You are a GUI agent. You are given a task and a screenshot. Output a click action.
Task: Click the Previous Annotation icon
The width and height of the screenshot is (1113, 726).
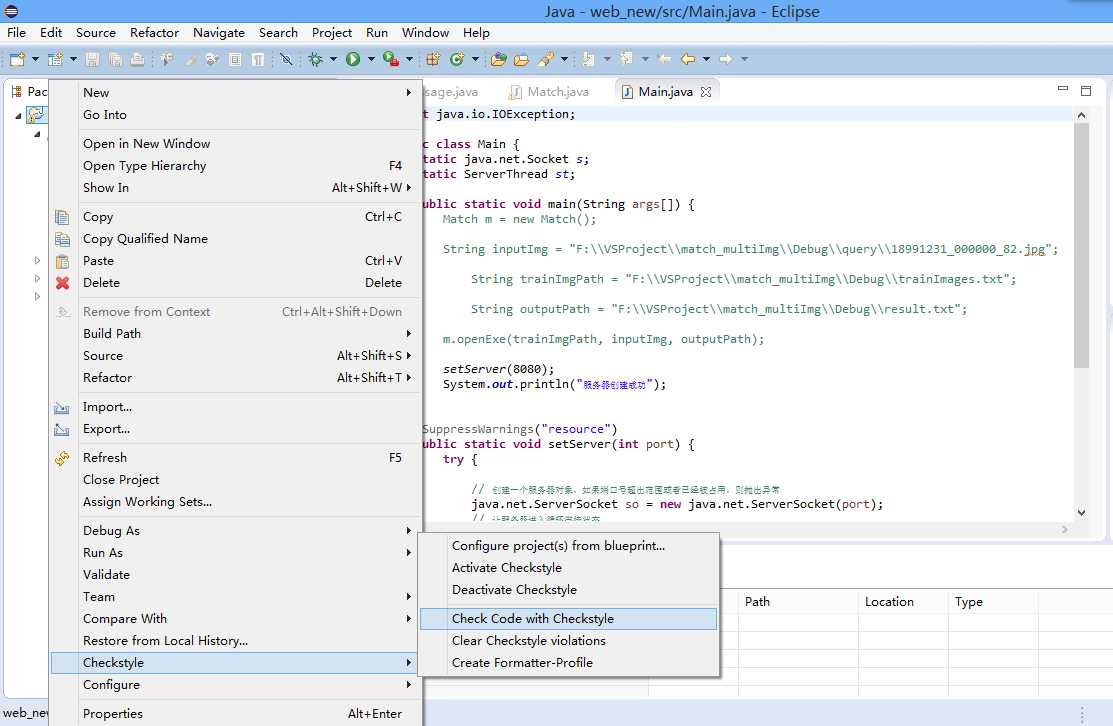tap(626, 60)
